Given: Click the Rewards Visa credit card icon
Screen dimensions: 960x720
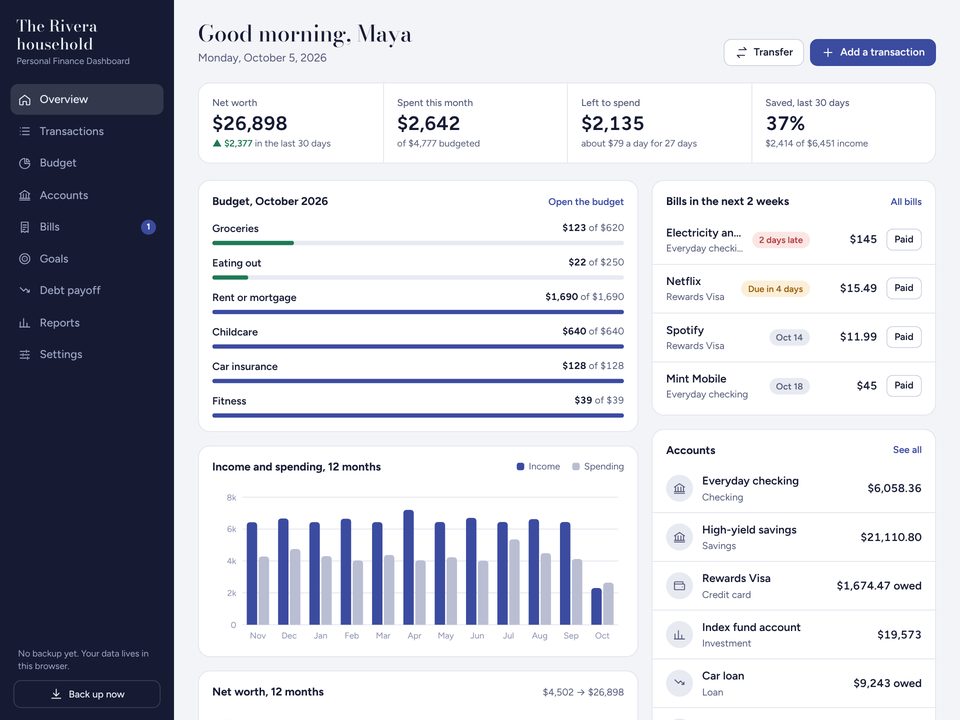Looking at the screenshot, I should pyautogui.click(x=679, y=586).
